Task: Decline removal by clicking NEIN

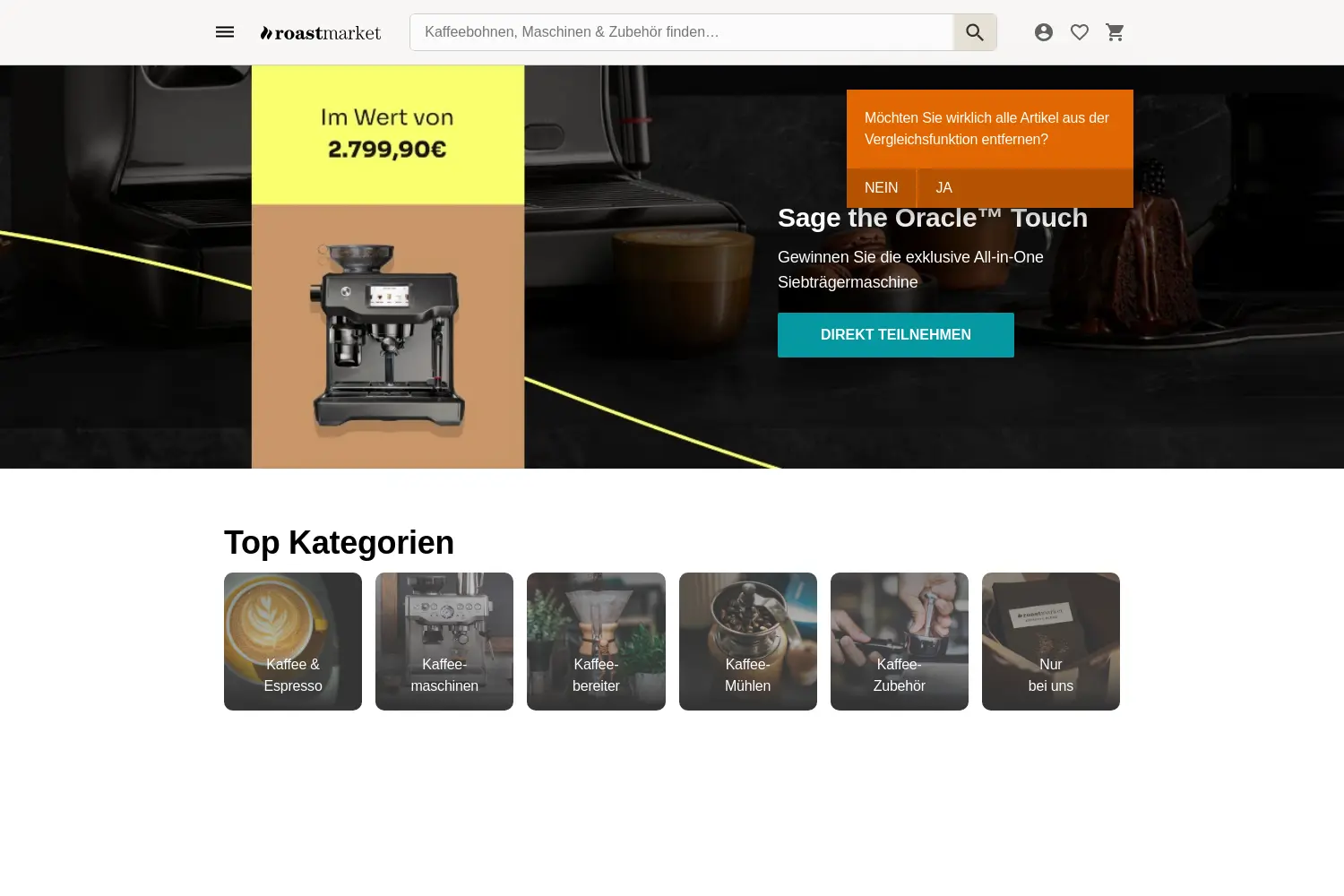Action: coord(881,188)
